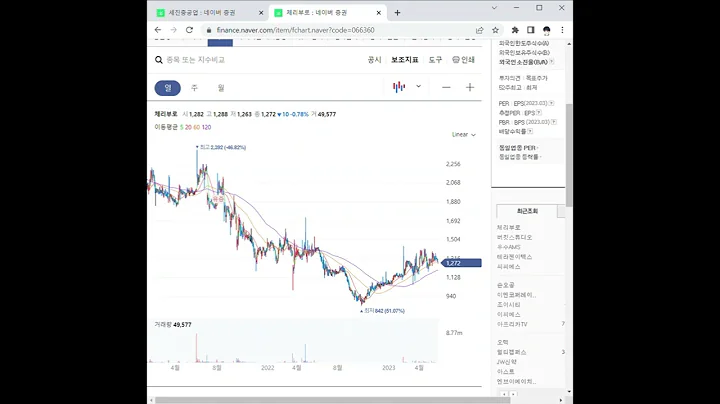This screenshot has height=404, width=720.
Task: Click help icon next to 배당수익률
Action: [x=530, y=131]
